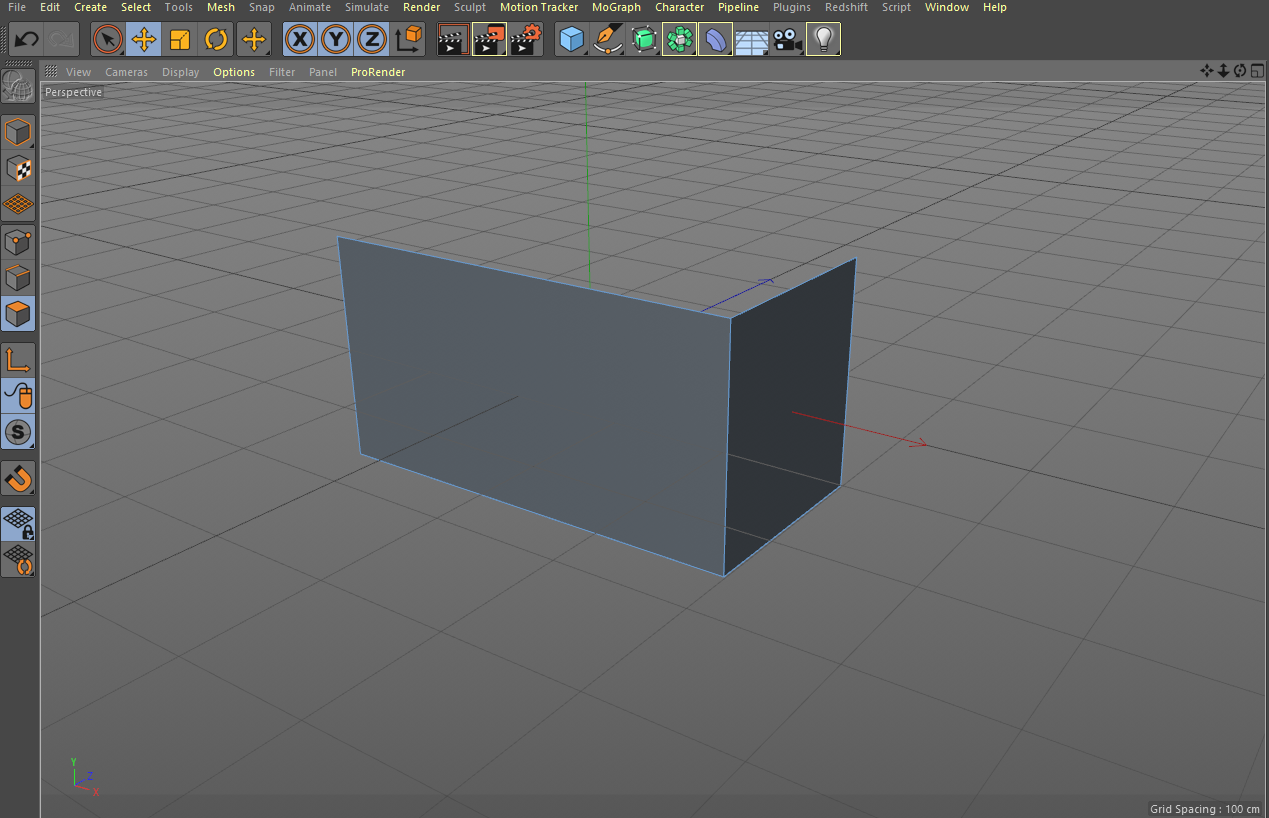Viewport: 1269px width, 818px height.
Task: Click the 'Perspective' viewport label
Action: 74,92
